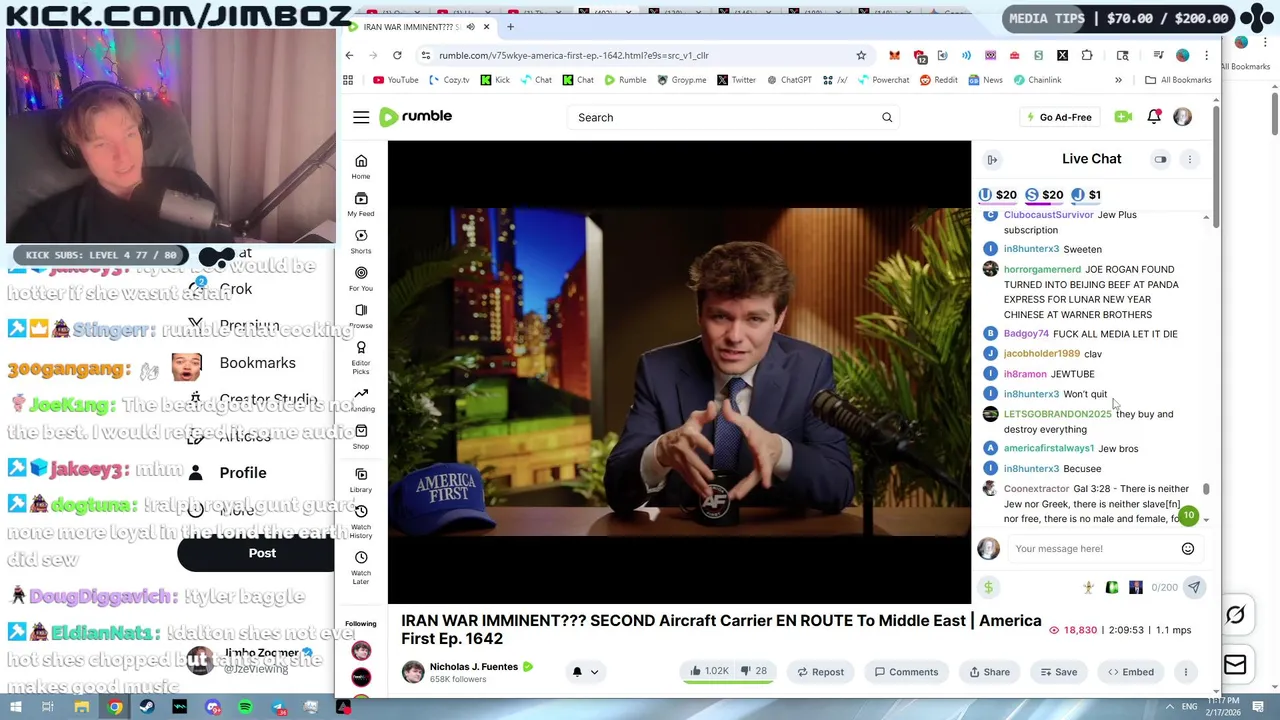1280x720 pixels.
Task: Open Editor Picks section
Action: 361,357
